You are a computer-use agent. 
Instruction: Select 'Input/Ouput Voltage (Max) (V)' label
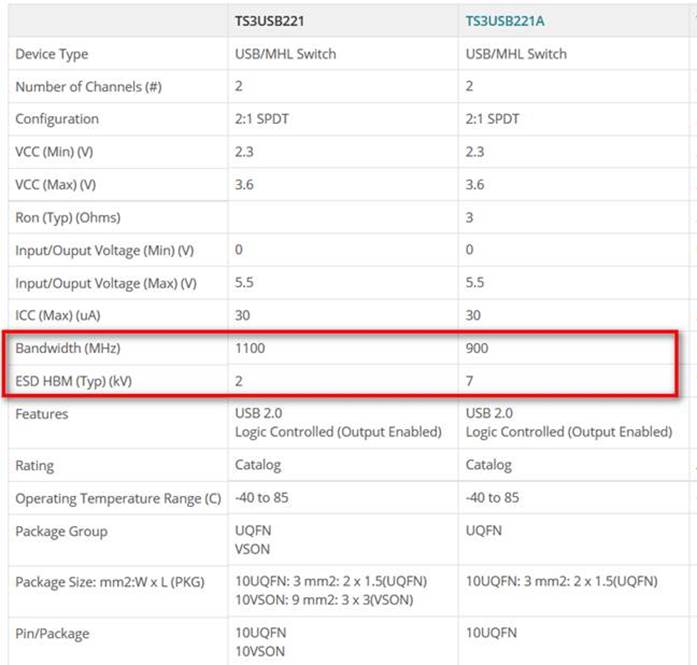click(106, 284)
